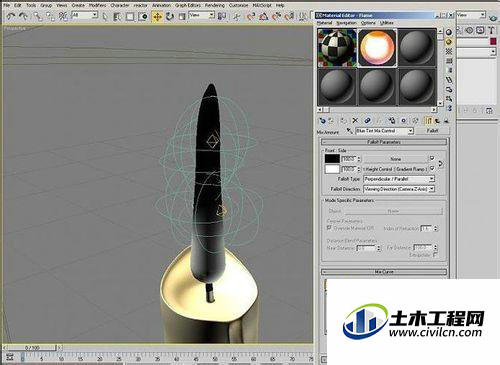Open the Material/Map Navigator icon

pos(449,108)
